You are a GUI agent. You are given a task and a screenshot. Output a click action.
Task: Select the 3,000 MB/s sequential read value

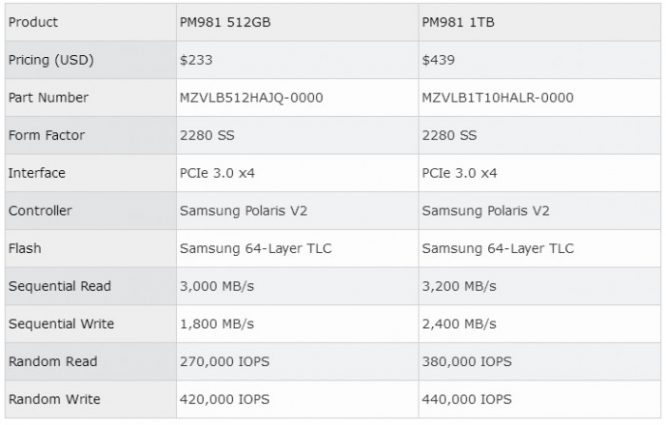pyautogui.click(x=216, y=286)
